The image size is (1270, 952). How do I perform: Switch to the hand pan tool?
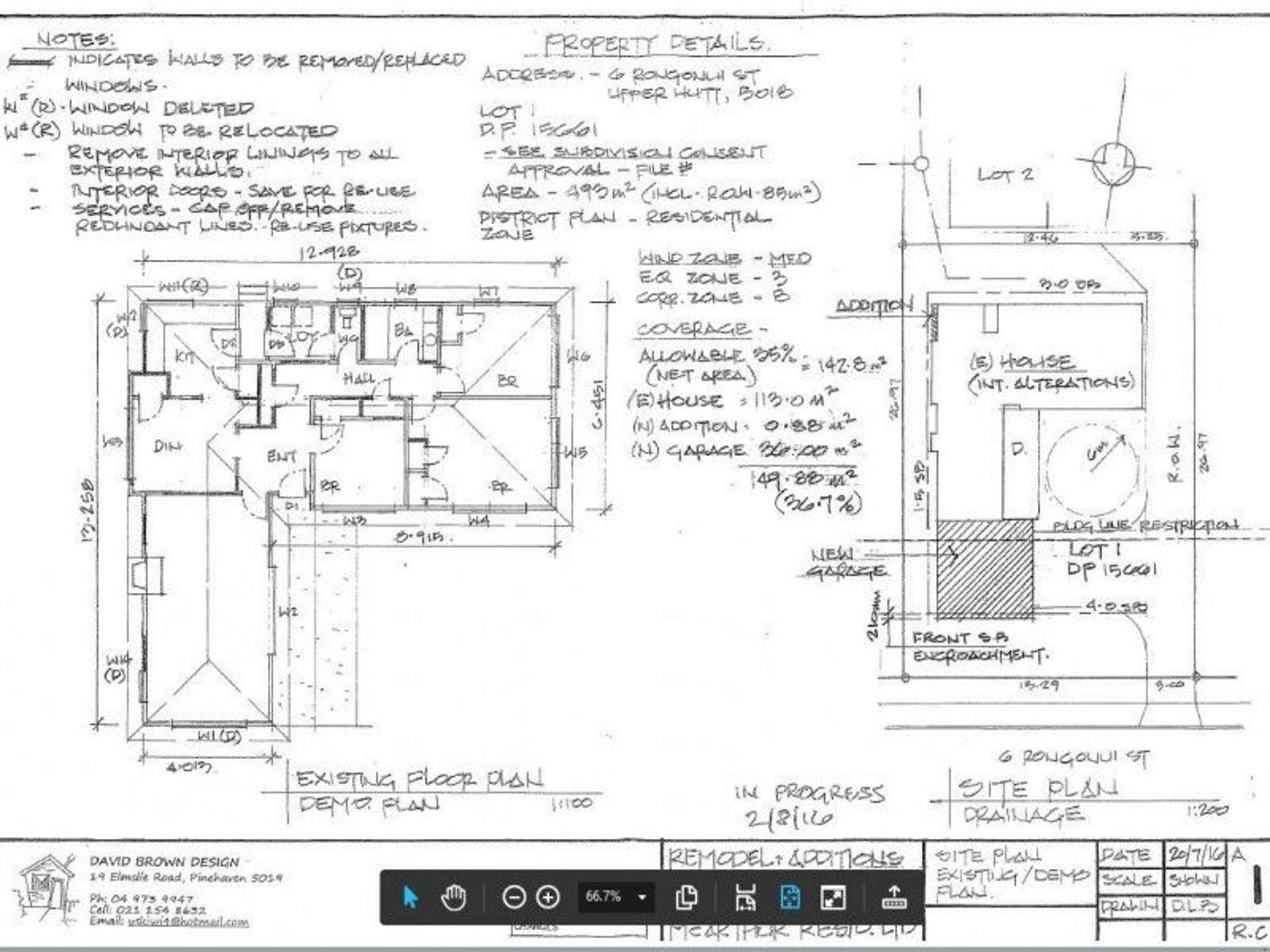(x=454, y=897)
